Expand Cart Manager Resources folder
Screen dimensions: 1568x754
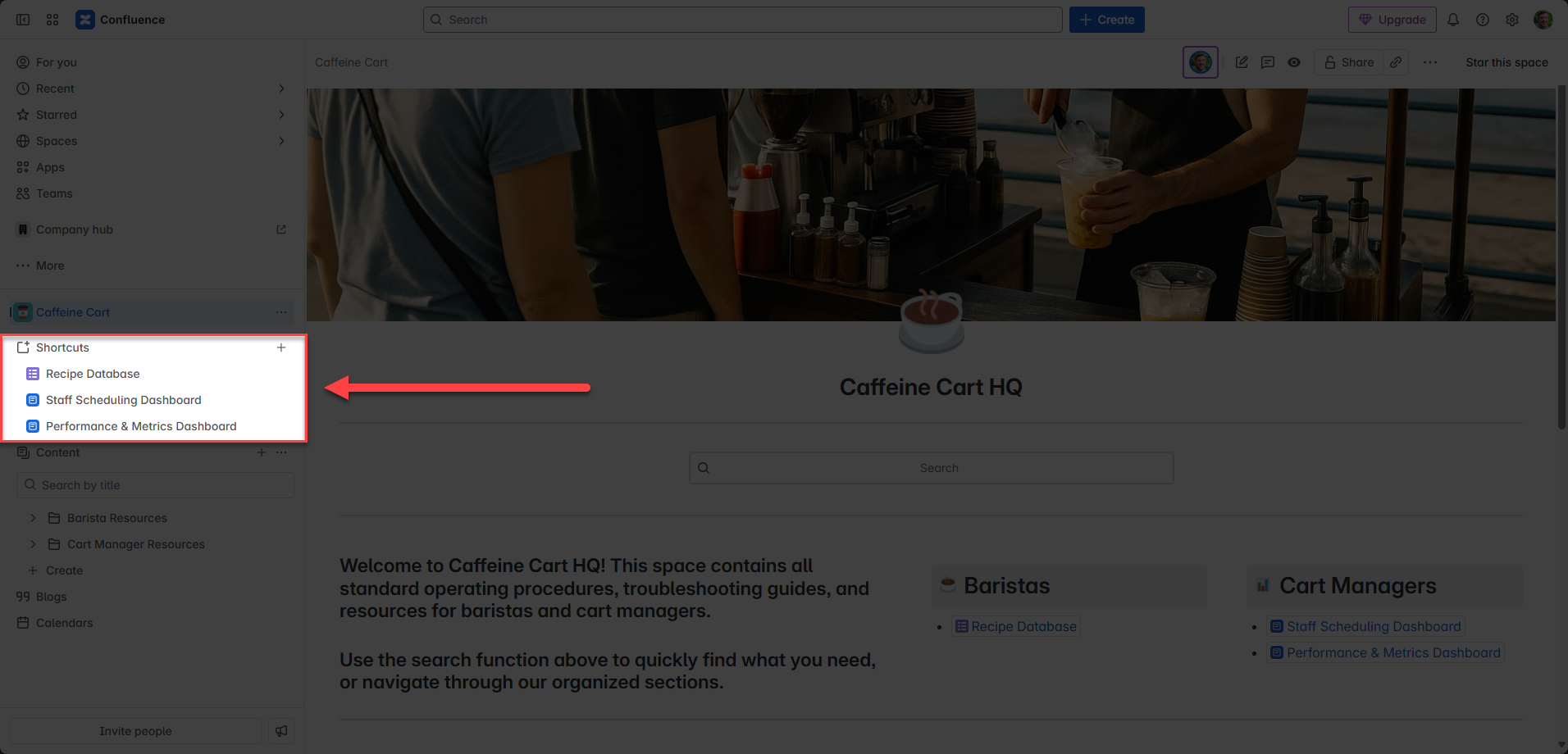pyautogui.click(x=33, y=544)
